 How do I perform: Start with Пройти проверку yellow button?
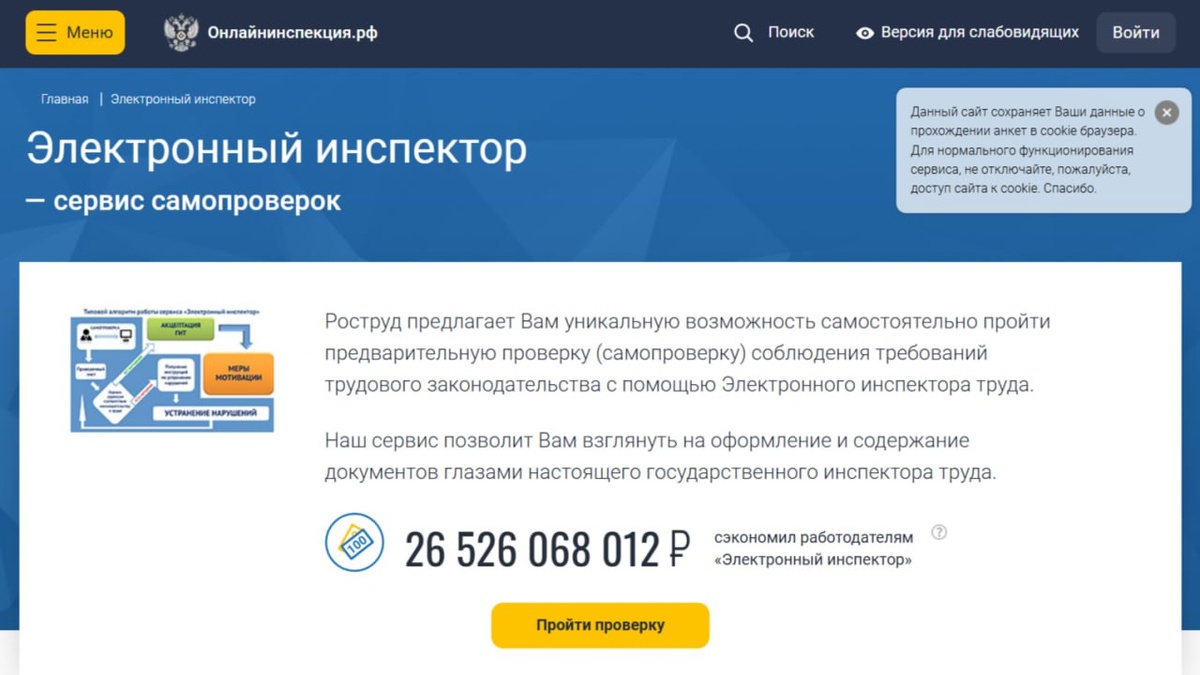pyautogui.click(x=600, y=625)
